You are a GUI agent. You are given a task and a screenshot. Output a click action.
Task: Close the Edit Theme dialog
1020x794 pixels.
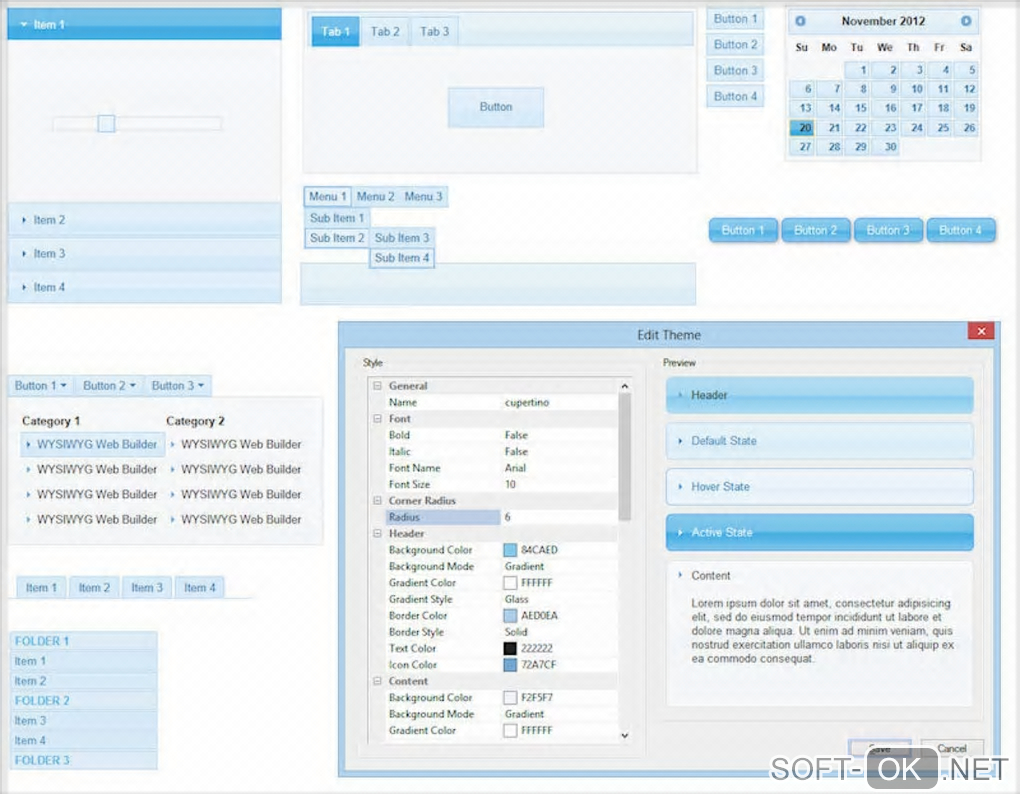pyautogui.click(x=981, y=331)
